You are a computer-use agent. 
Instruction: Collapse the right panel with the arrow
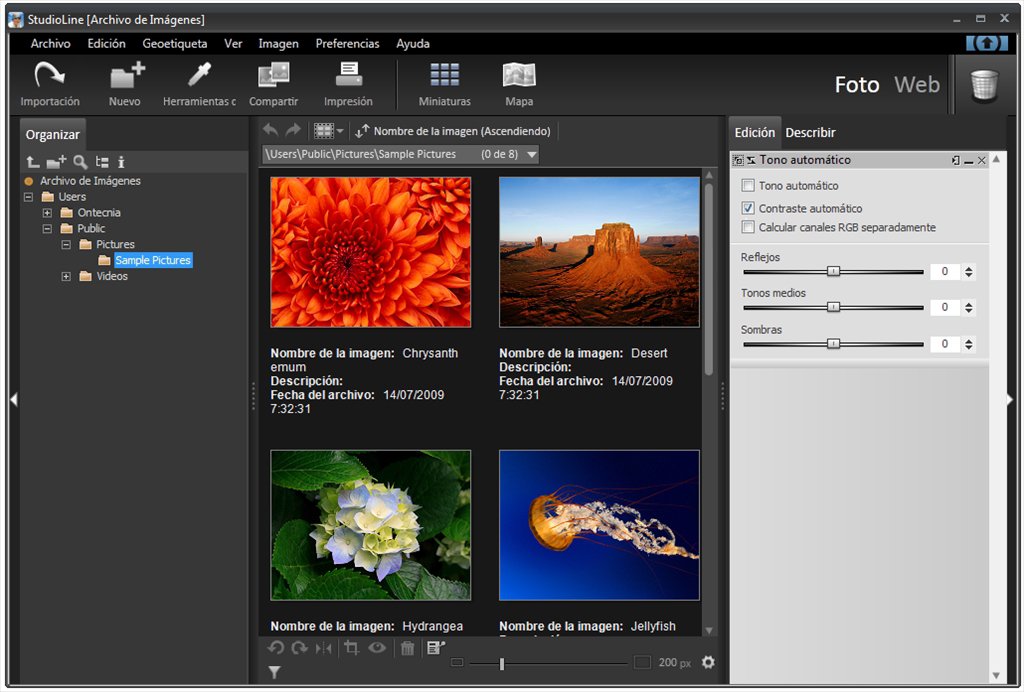click(x=1010, y=400)
